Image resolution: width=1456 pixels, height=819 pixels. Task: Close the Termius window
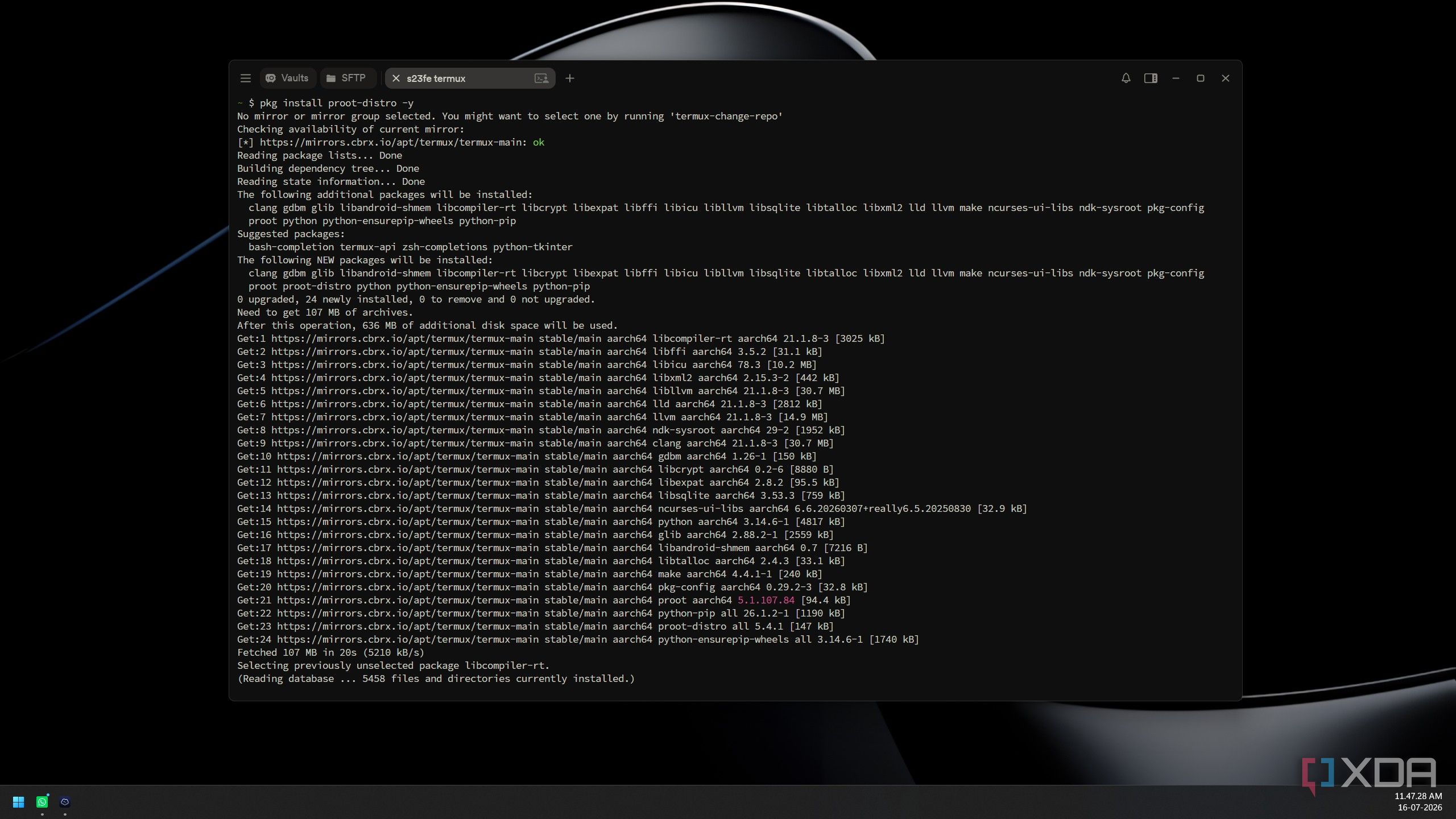click(1226, 78)
